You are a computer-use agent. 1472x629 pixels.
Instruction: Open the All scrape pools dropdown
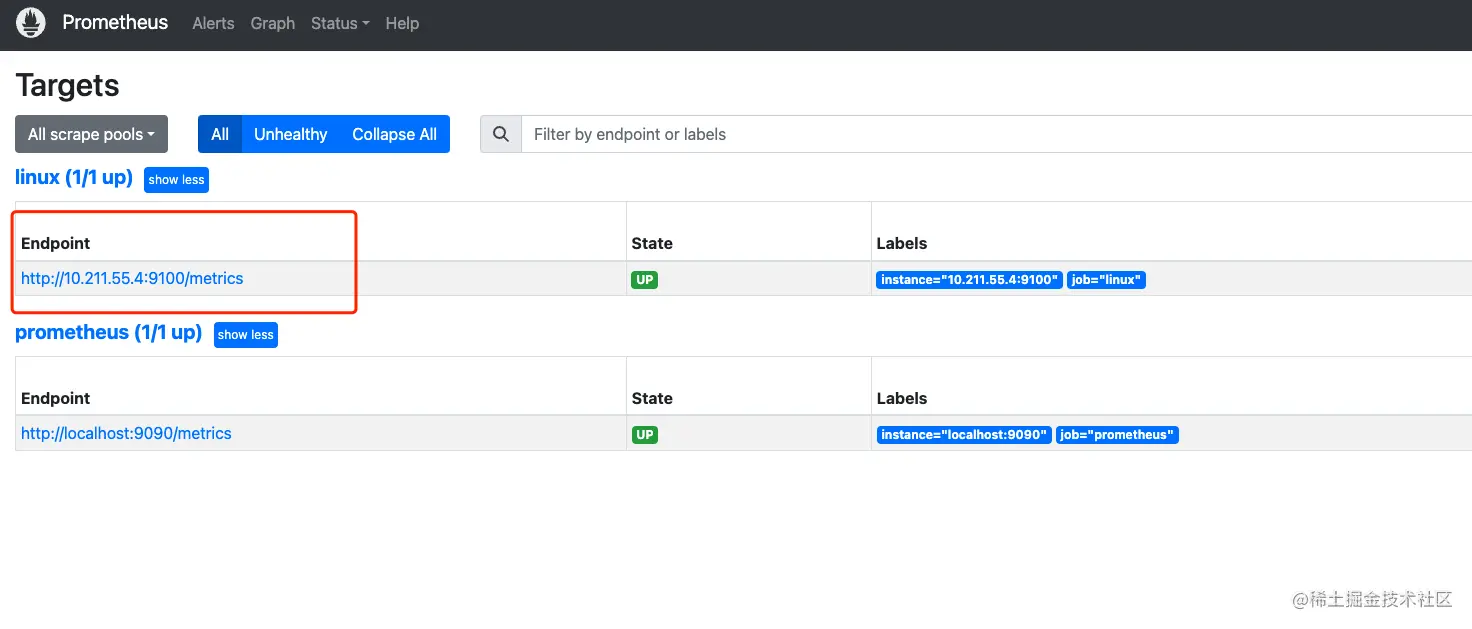91,134
